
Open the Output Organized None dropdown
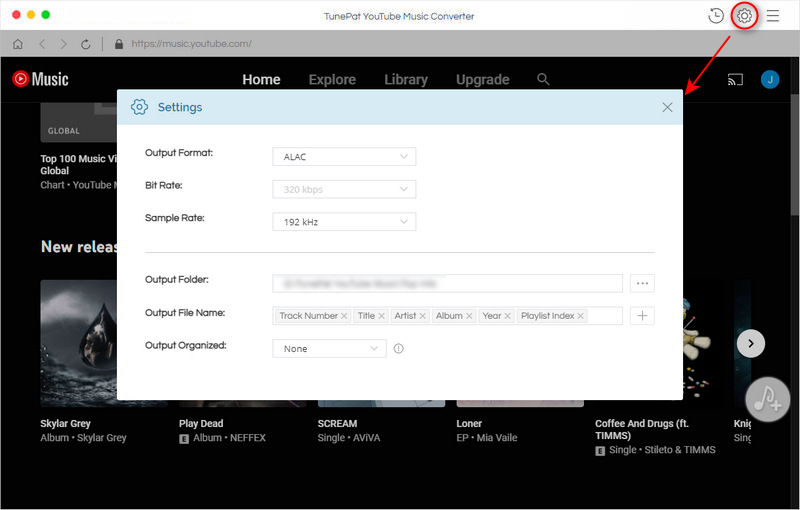pyautogui.click(x=329, y=348)
